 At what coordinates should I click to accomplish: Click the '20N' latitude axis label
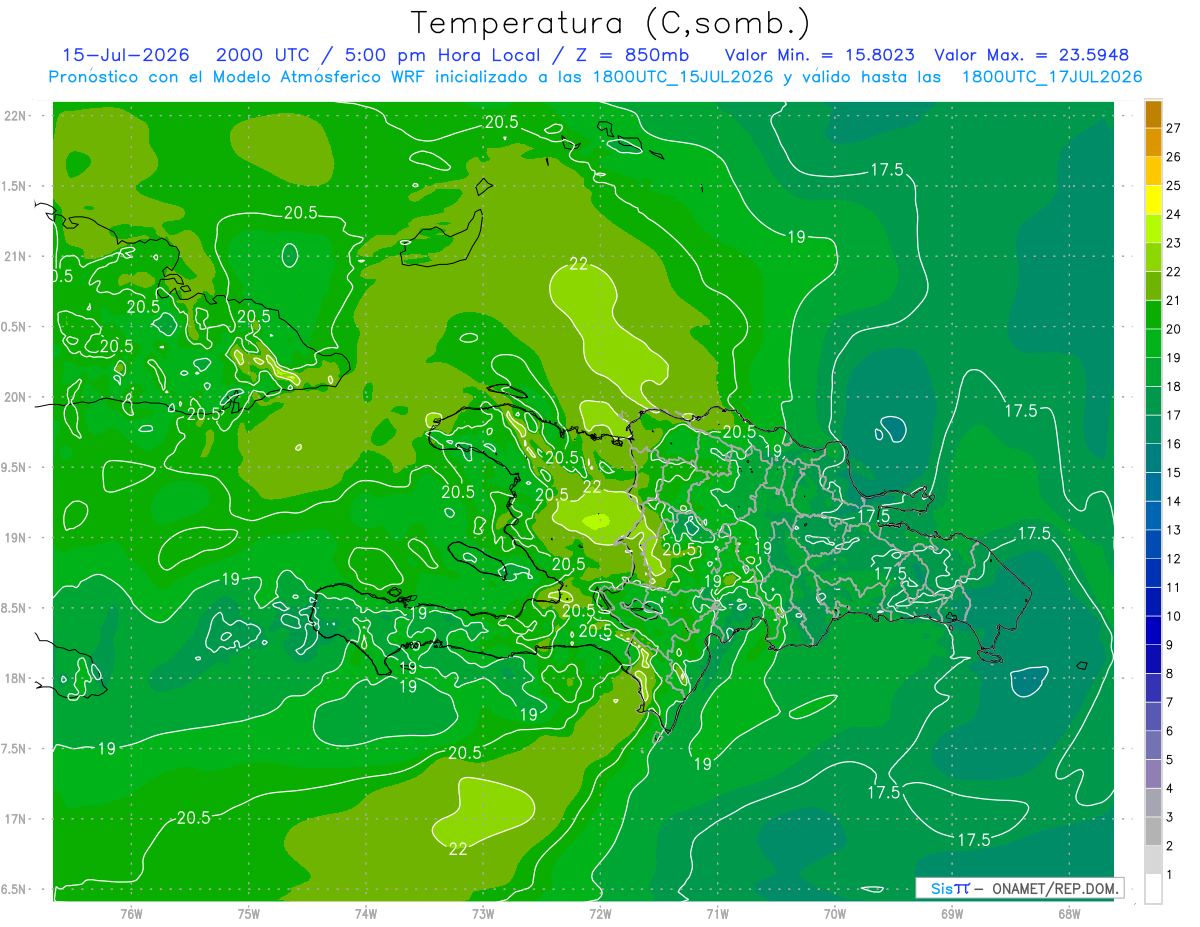point(17,397)
